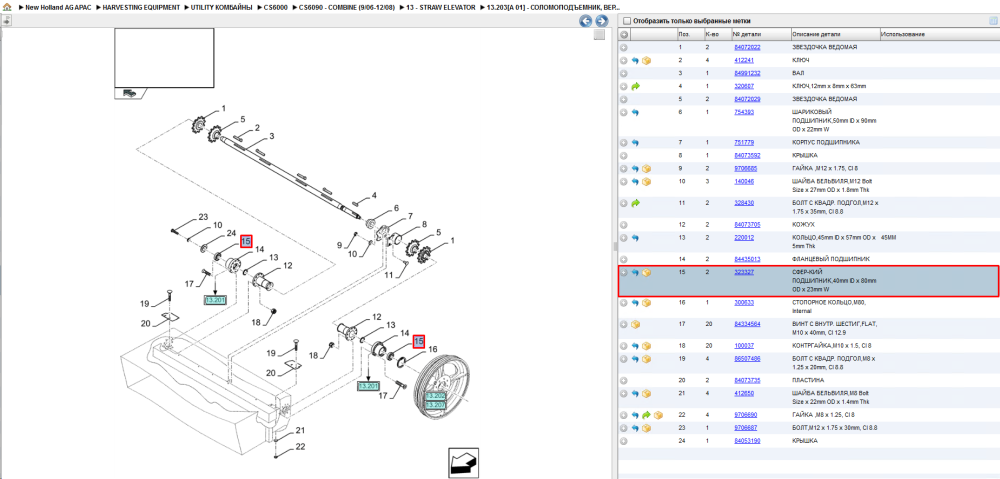Click the box icon in the row for part 9706690
This screenshot has height=479, width=1000.
pyautogui.click(x=658, y=415)
